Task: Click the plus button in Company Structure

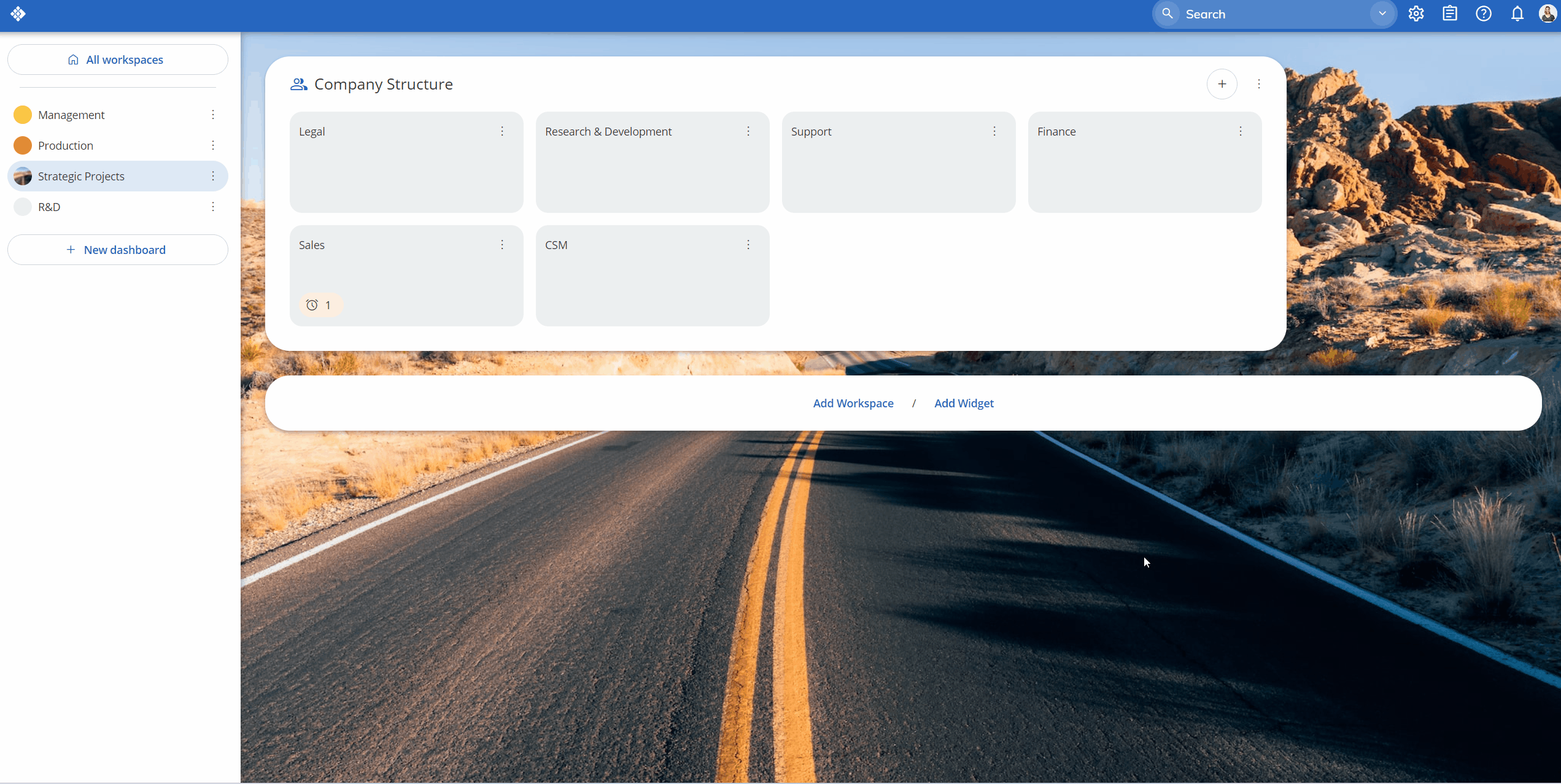Action: pos(1222,84)
